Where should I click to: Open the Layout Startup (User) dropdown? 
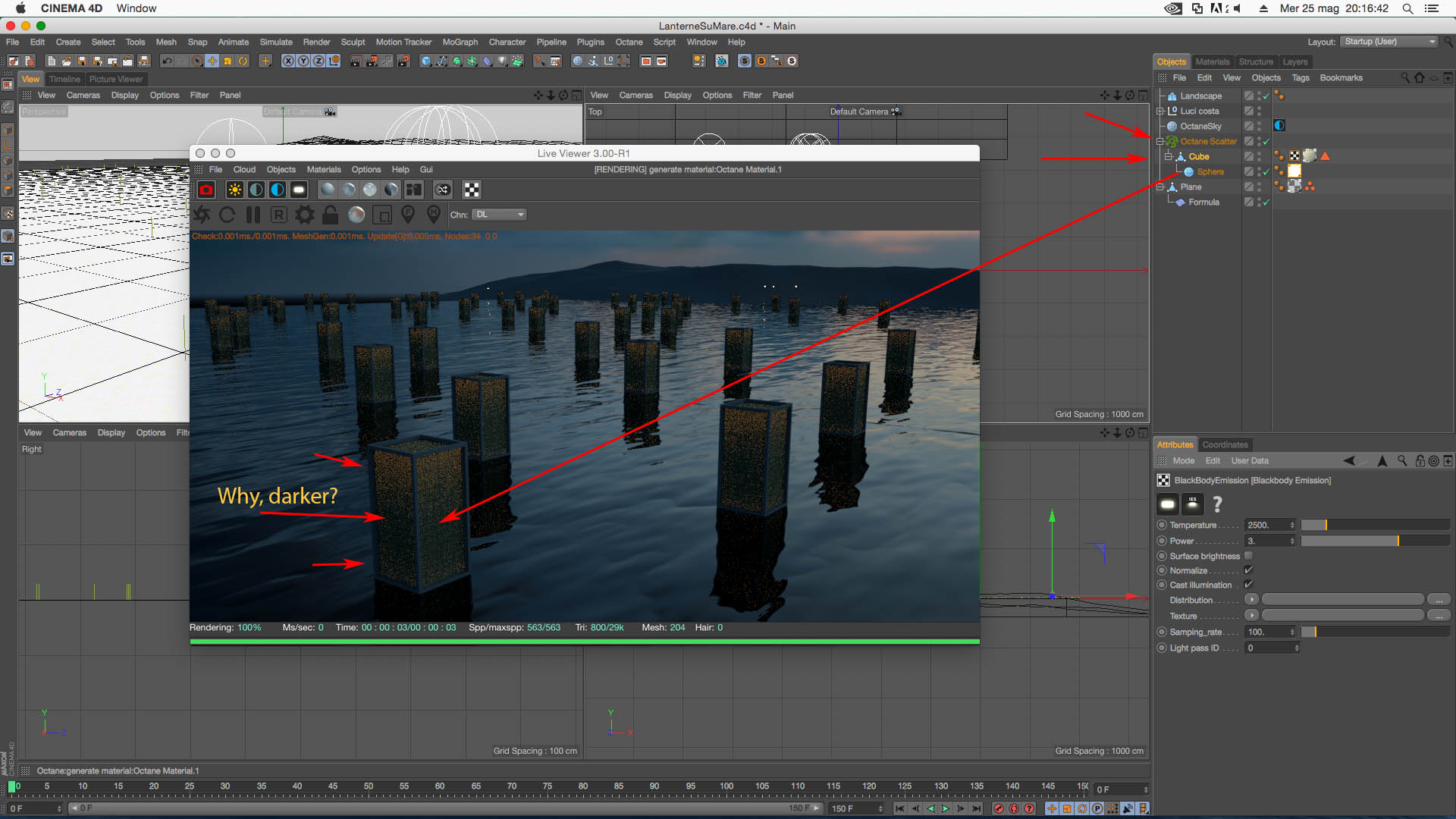tap(1389, 42)
